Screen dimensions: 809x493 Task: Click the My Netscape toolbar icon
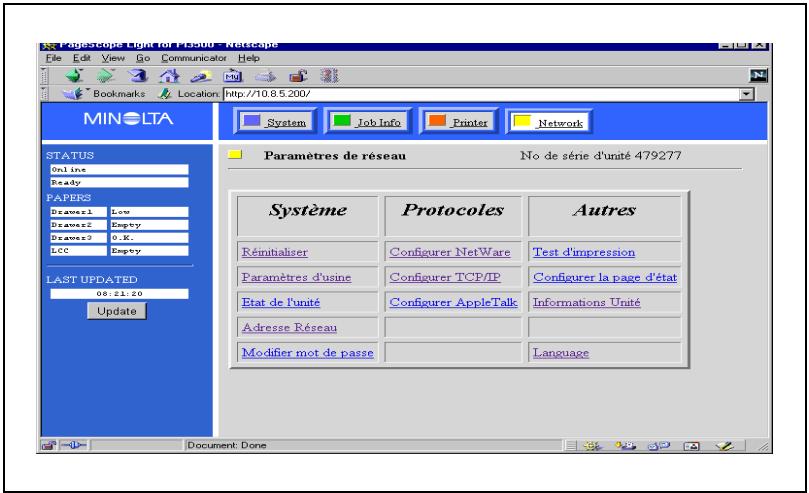click(x=233, y=76)
